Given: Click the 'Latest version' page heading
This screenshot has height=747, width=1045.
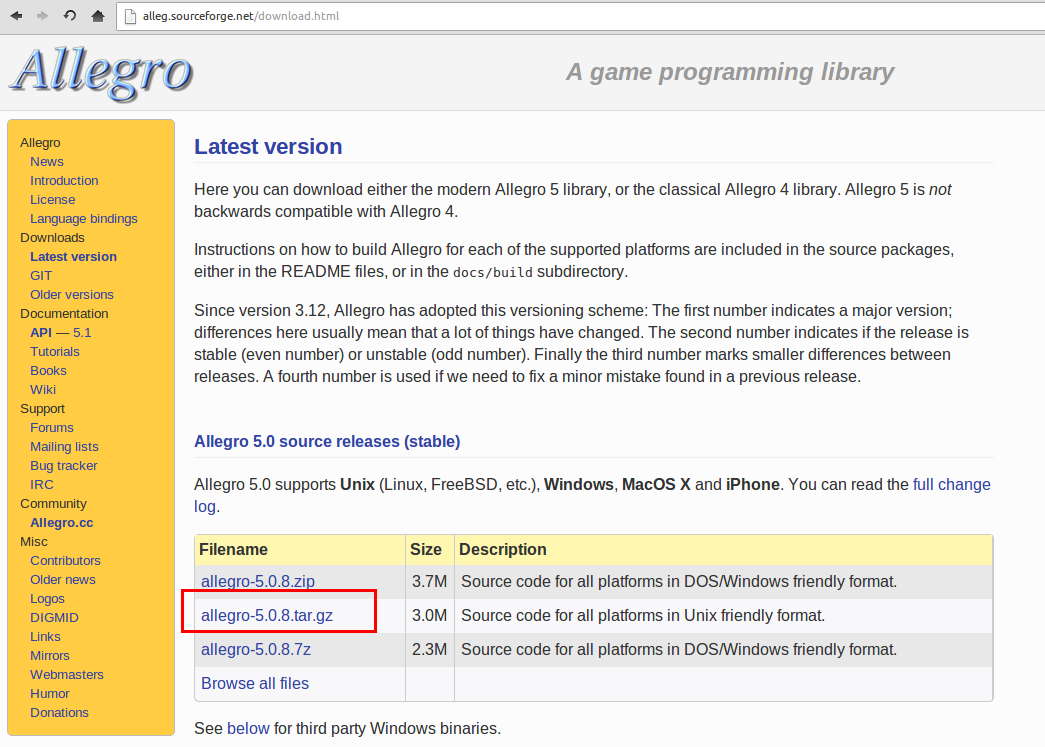Looking at the screenshot, I should (268, 147).
